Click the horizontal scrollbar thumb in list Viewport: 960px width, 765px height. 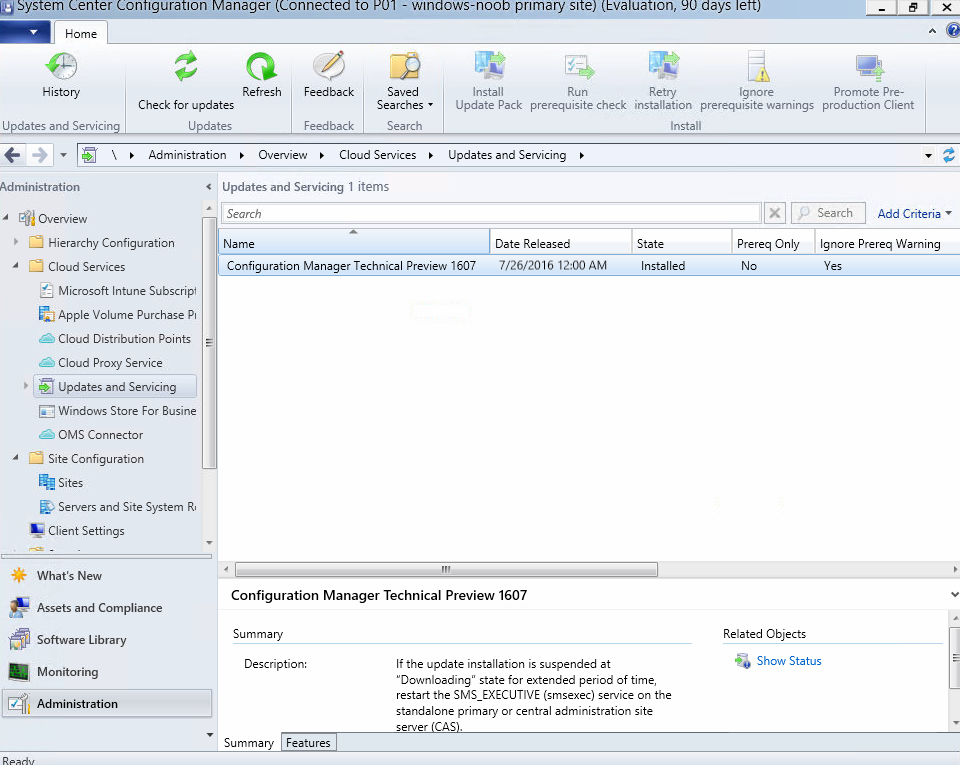click(x=446, y=569)
